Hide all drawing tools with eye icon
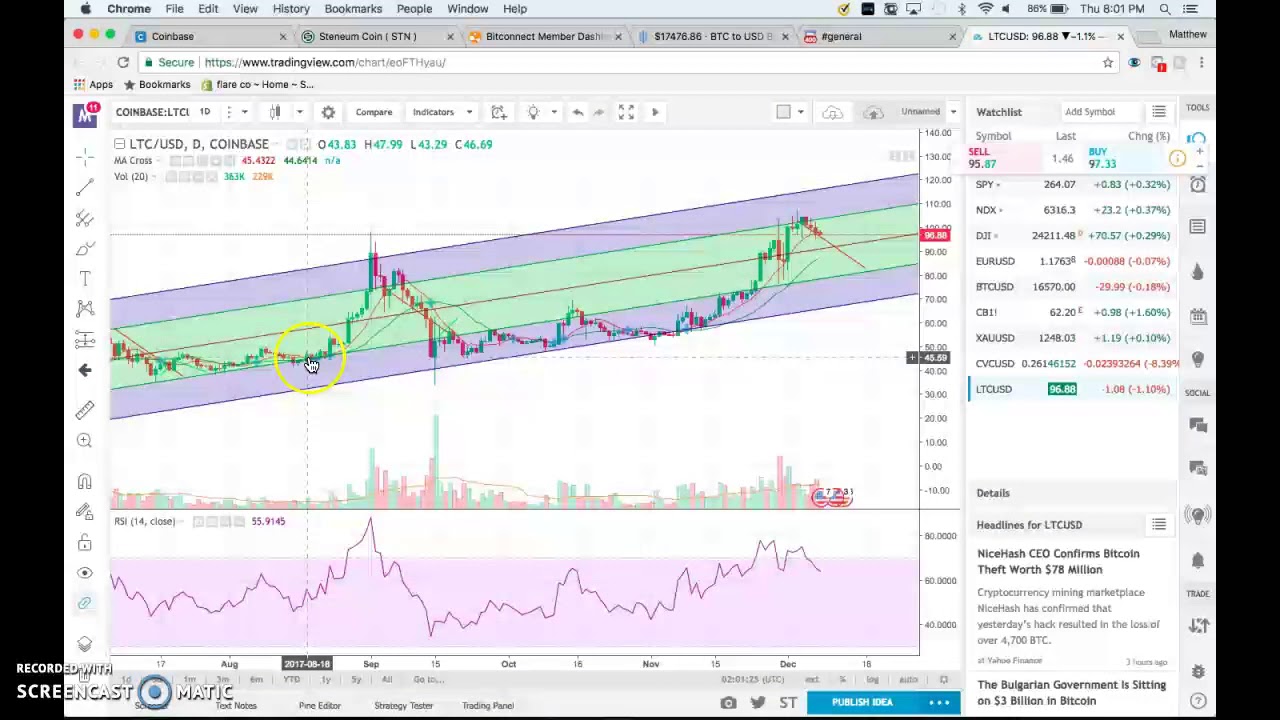Image resolution: width=1280 pixels, height=720 pixels. [x=85, y=573]
